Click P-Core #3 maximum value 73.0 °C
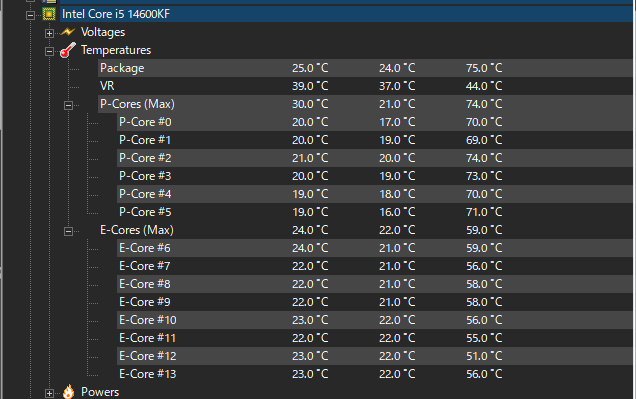This screenshot has height=399, width=636. click(x=484, y=176)
